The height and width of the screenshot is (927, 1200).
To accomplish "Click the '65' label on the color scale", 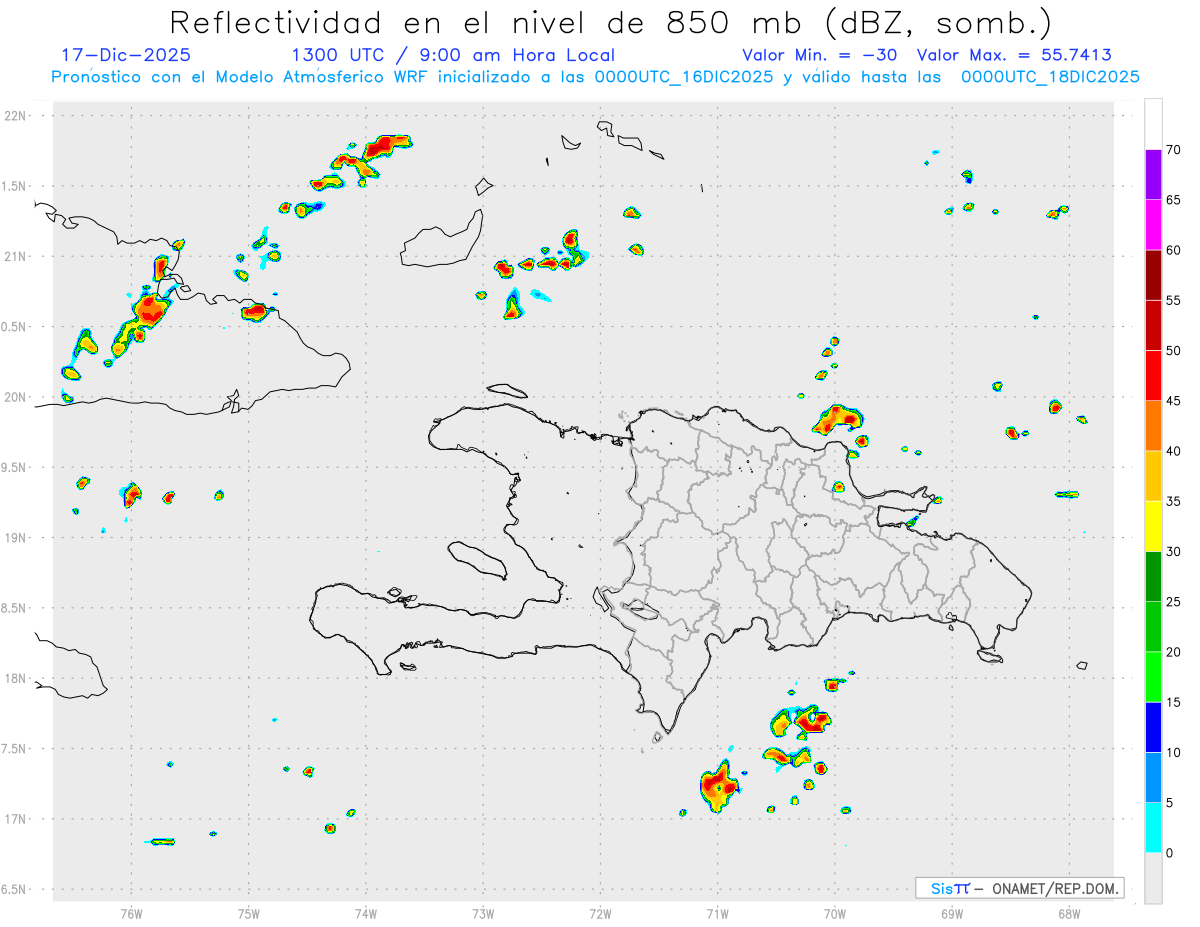I will 1174,200.
